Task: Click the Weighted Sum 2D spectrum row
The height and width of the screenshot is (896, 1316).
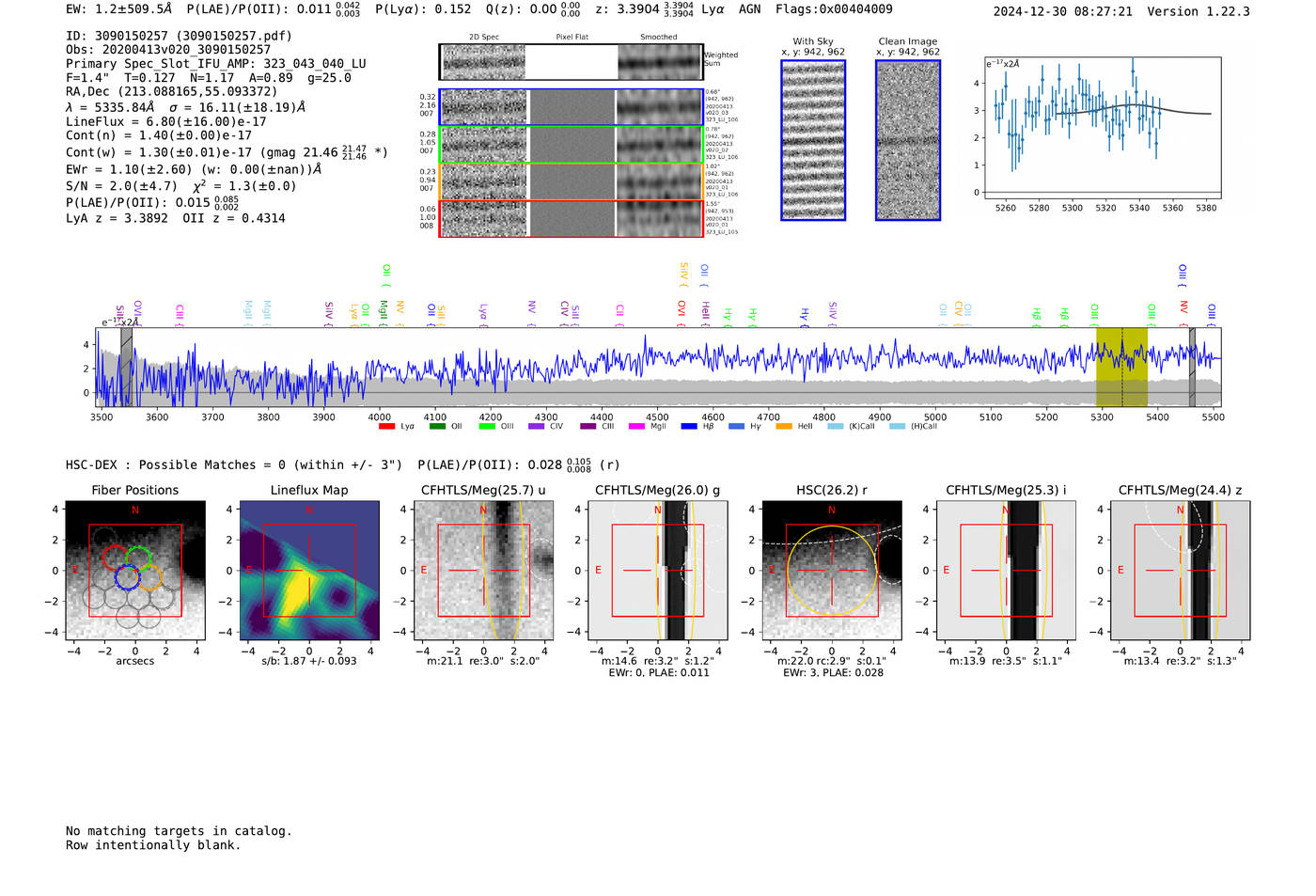Action: pos(571,62)
